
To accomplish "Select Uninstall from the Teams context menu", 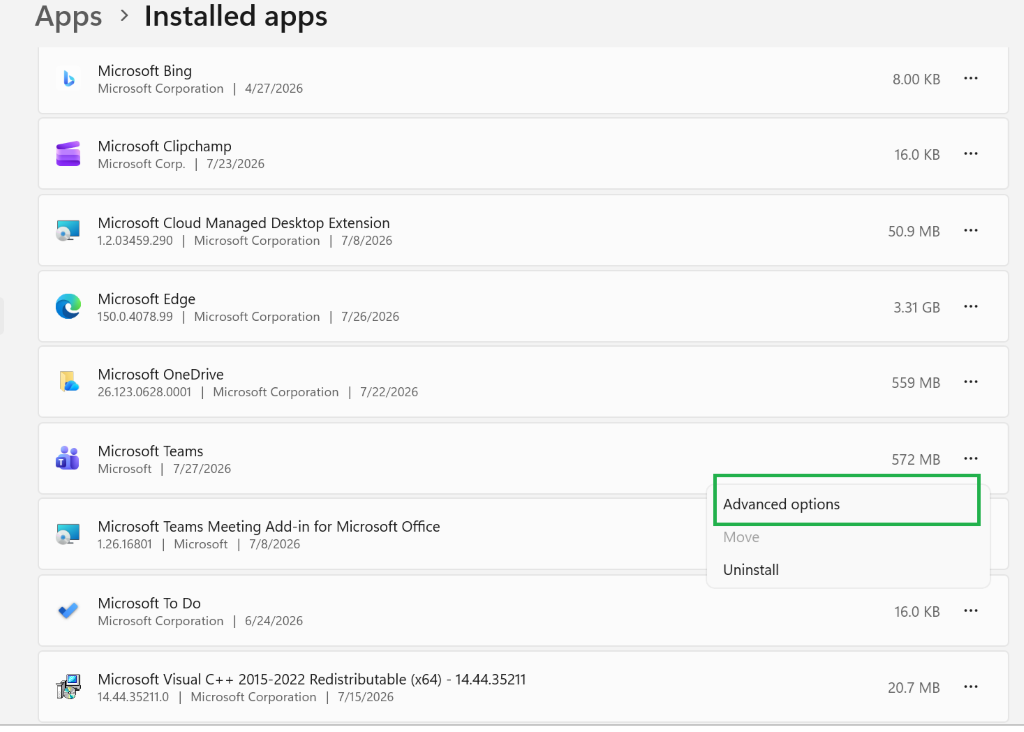I will tap(847, 569).
